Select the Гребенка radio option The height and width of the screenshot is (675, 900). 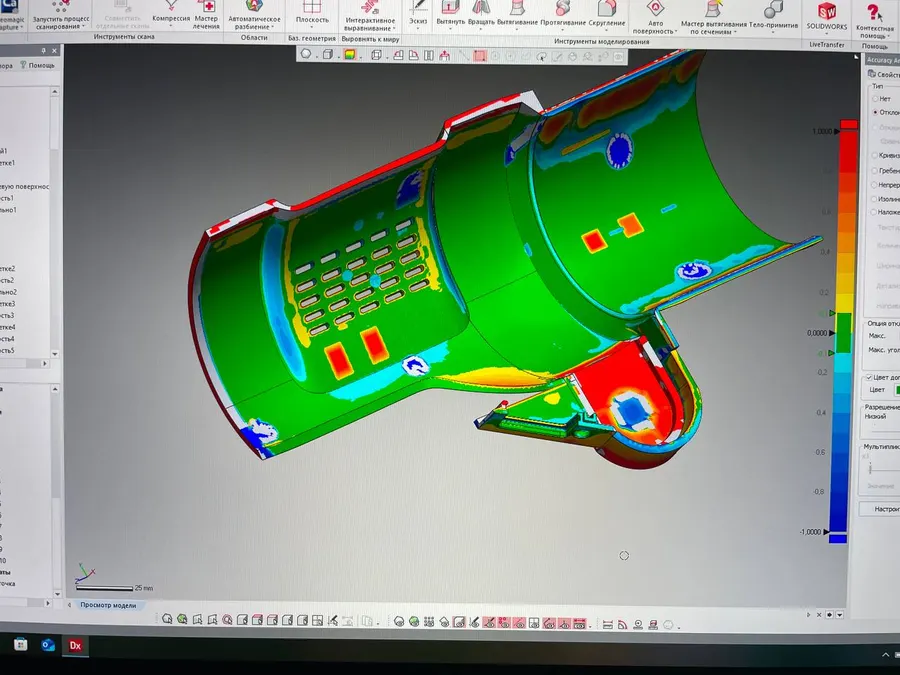pos(874,170)
